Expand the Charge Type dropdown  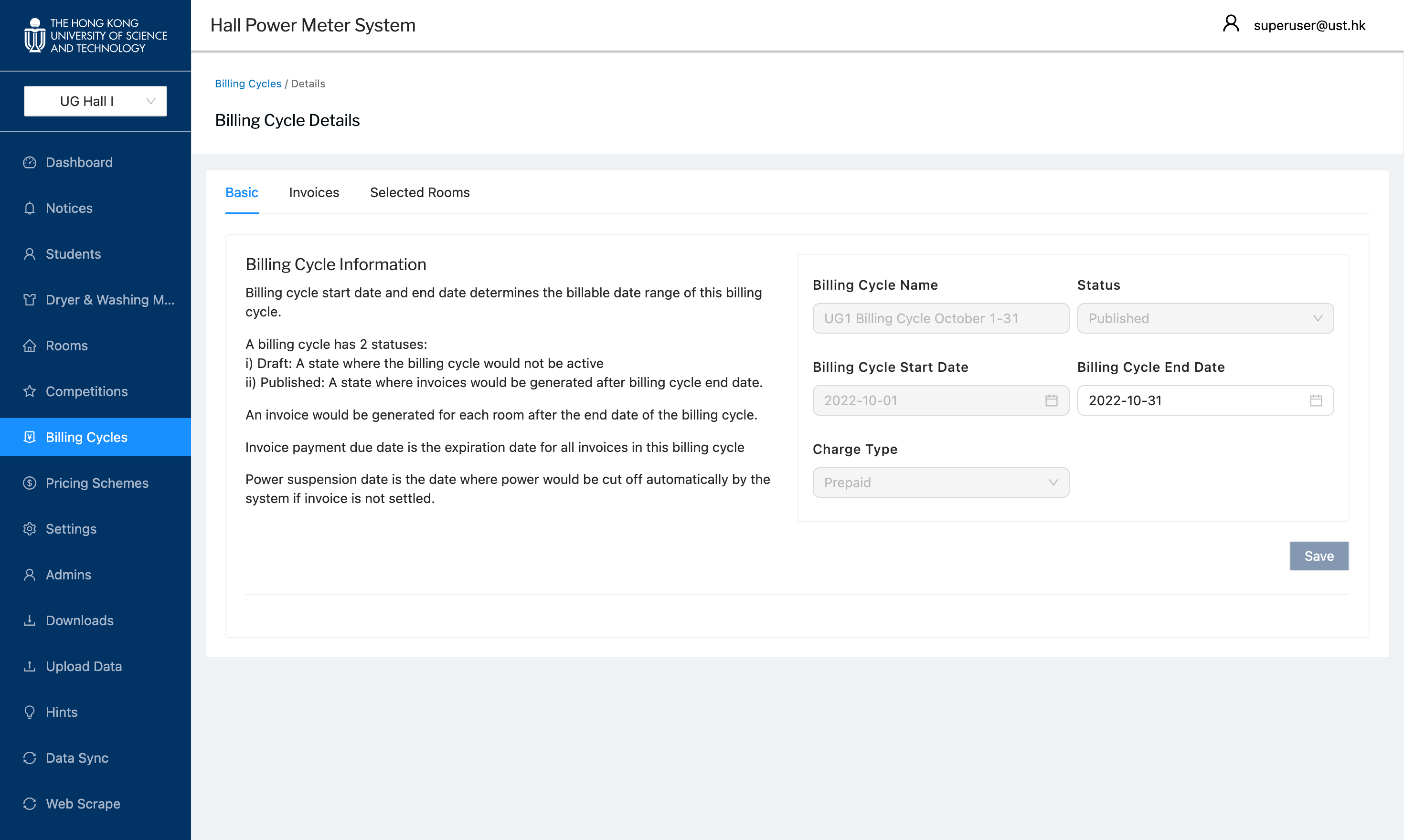point(940,483)
